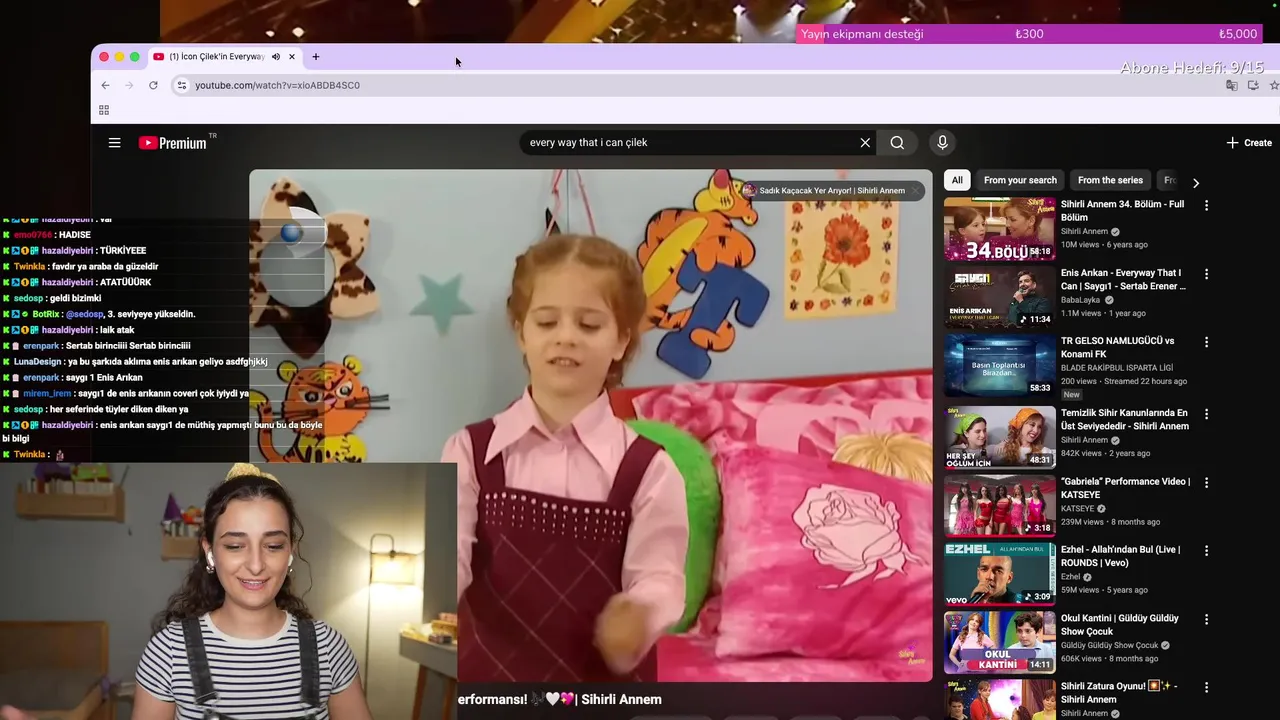This screenshot has height=720, width=1280.
Task: Open options for Sihirli Zatura Oyunu
Action: pyautogui.click(x=1206, y=688)
